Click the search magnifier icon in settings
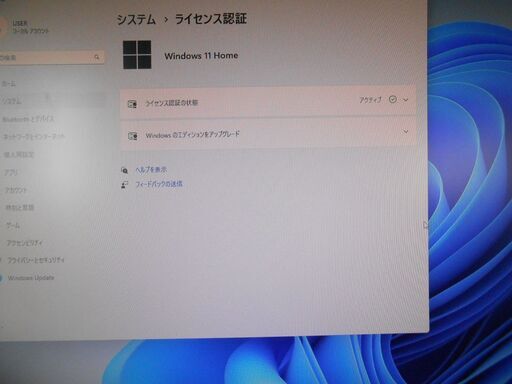The width and height of the screenshot is (512, 384). coord(97,57)
